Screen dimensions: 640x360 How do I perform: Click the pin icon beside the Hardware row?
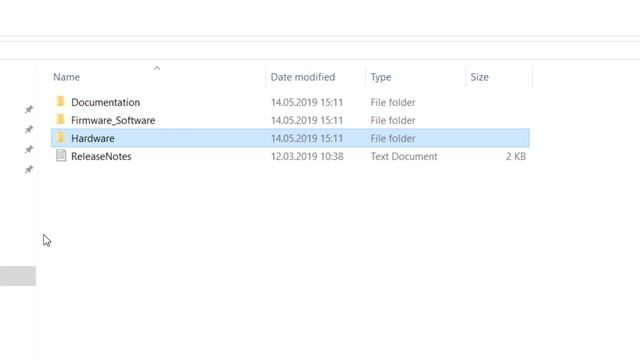(x=29, y=149)
